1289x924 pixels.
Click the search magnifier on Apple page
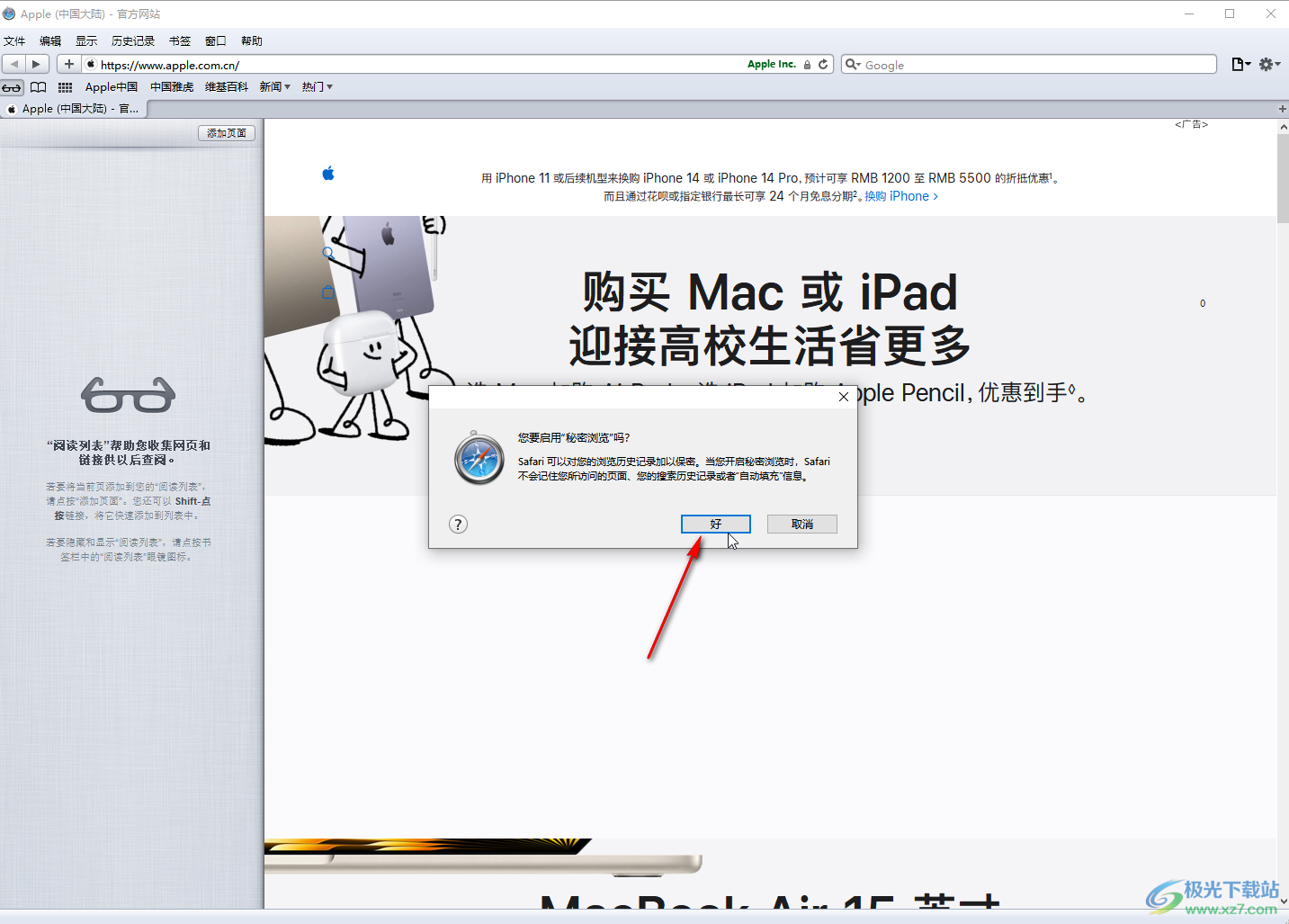click(328, 253)
